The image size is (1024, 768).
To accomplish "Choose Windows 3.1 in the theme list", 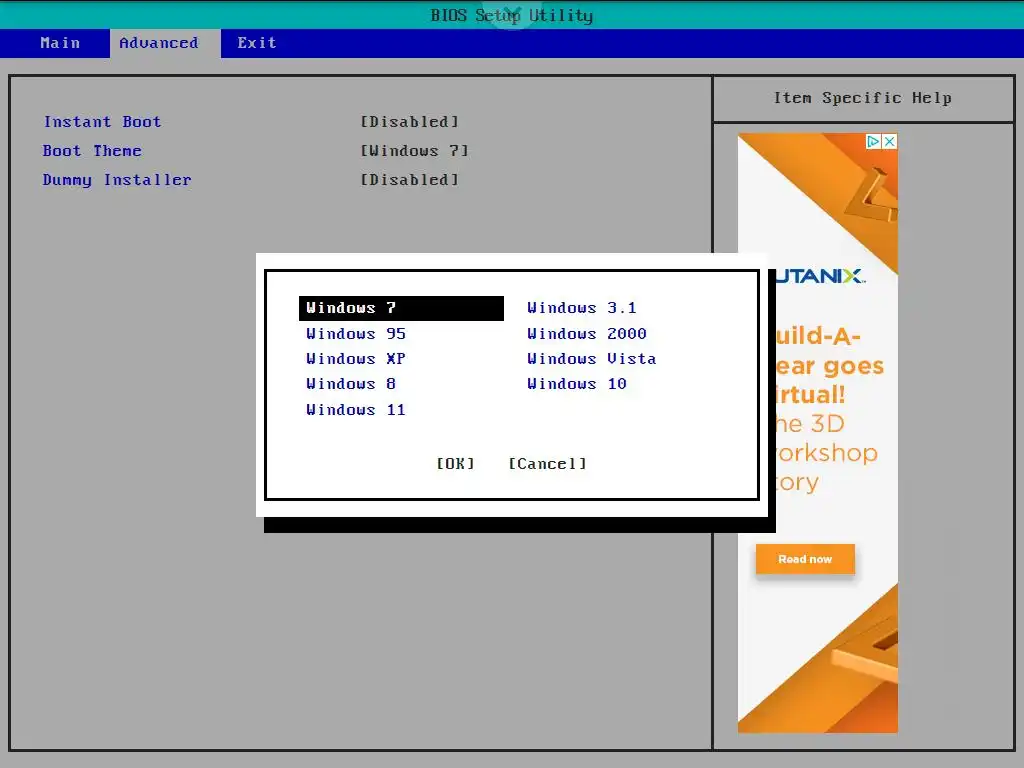I will point(582,308).
